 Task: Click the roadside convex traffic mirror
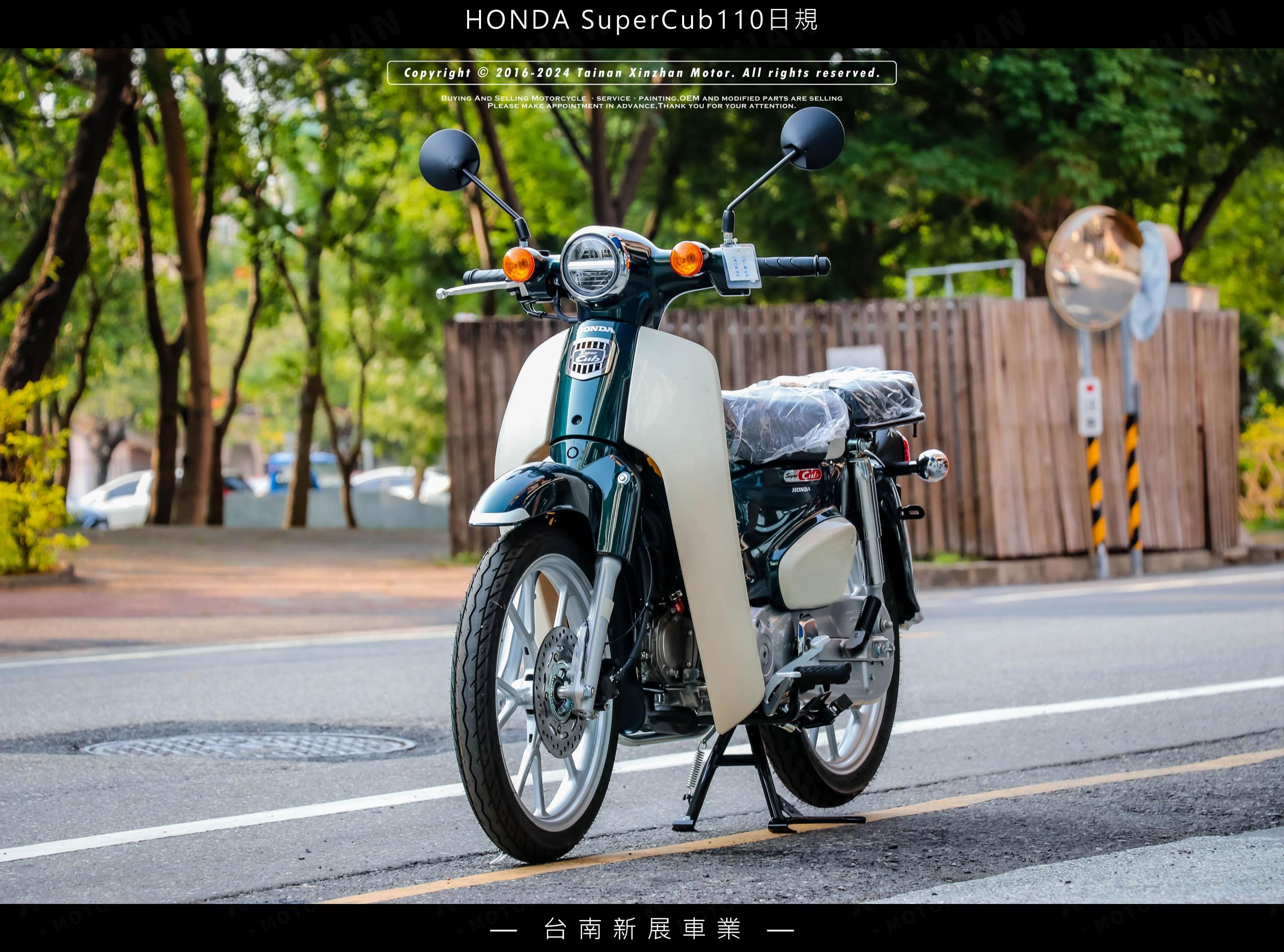coord(1093,268)
